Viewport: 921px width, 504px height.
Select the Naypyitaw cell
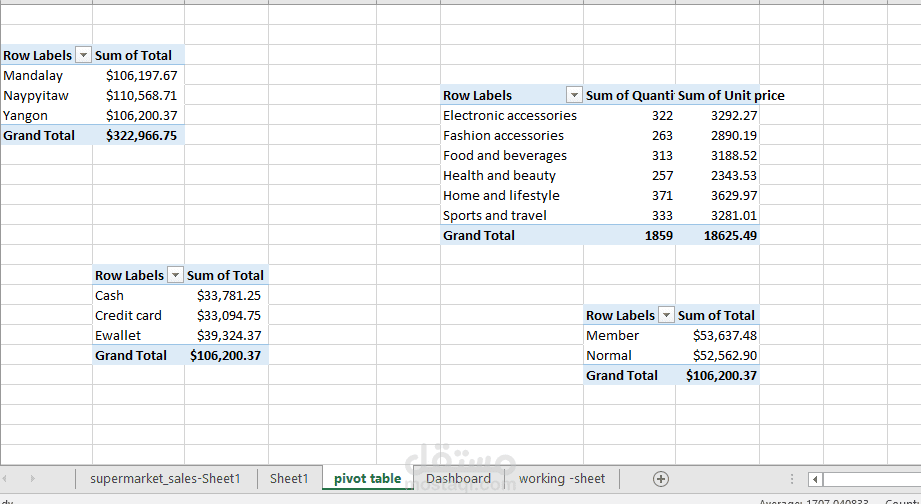point(46,95)
